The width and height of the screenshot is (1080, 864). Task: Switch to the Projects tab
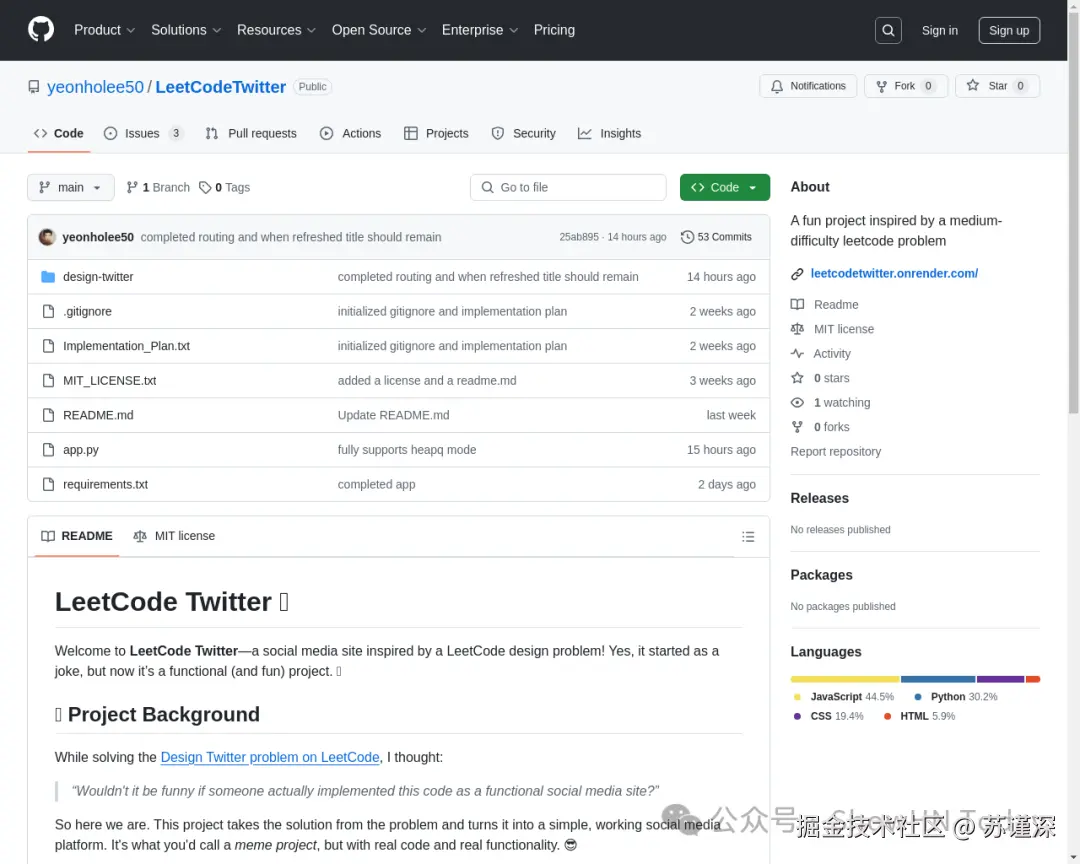click(436, 134)
